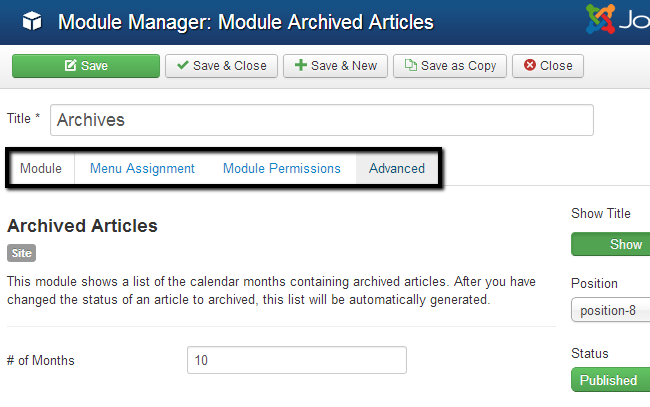Switch to the Module tab
This screenshot has width=650, height=407.
click(x=41, y=168)
